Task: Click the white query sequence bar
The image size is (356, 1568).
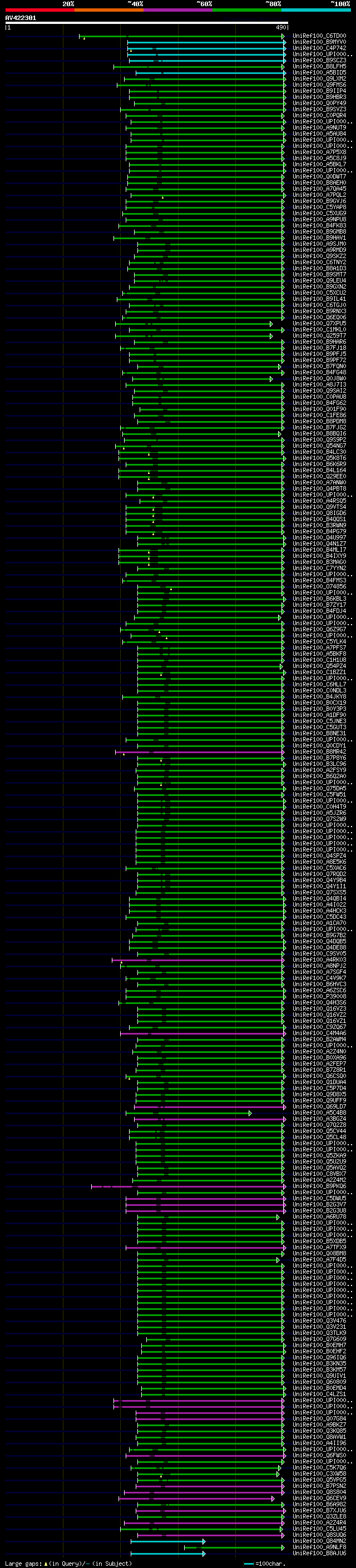Action: [x=147, y=23]
